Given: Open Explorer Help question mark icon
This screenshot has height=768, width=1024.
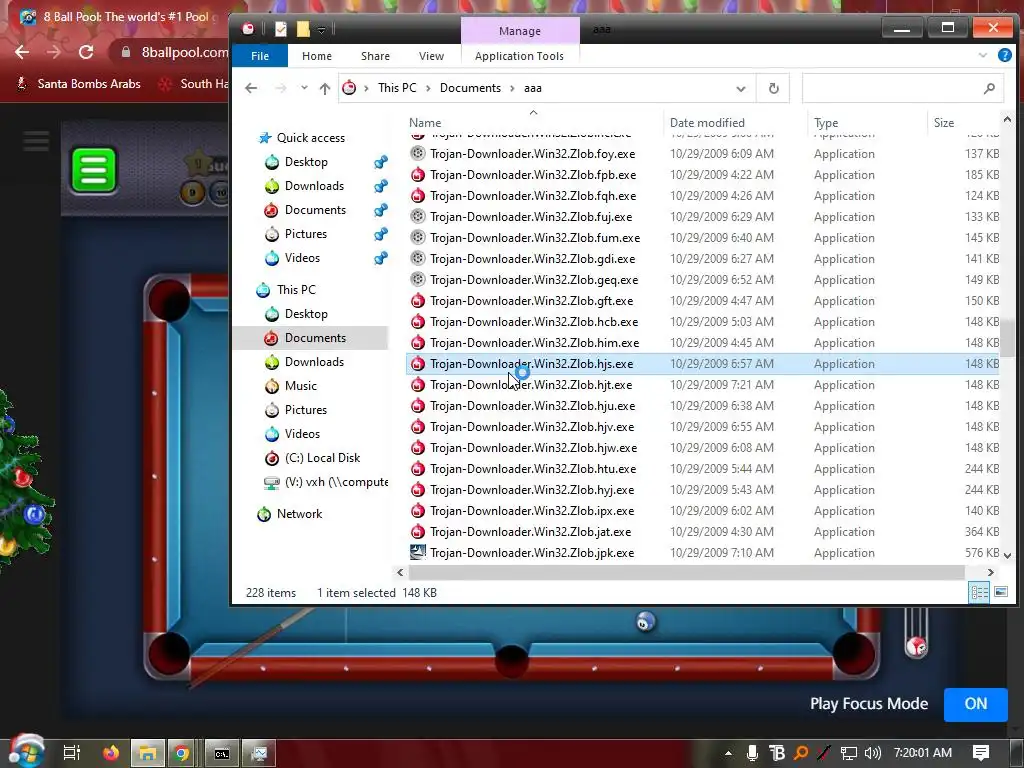Looking at the screenshot, I should (x=1005, y=56).
